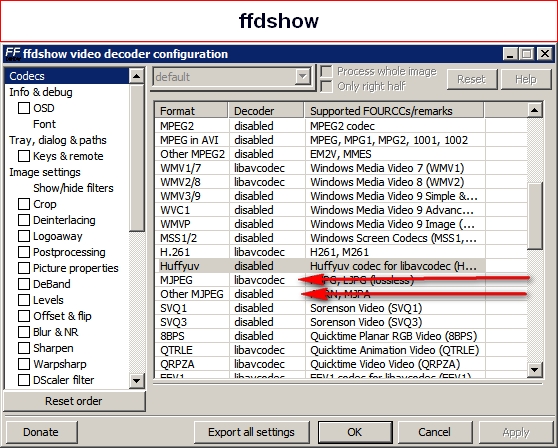Check the Levels checkbox
This screenshot has height=448, width=558.
(x=24, y=300)
